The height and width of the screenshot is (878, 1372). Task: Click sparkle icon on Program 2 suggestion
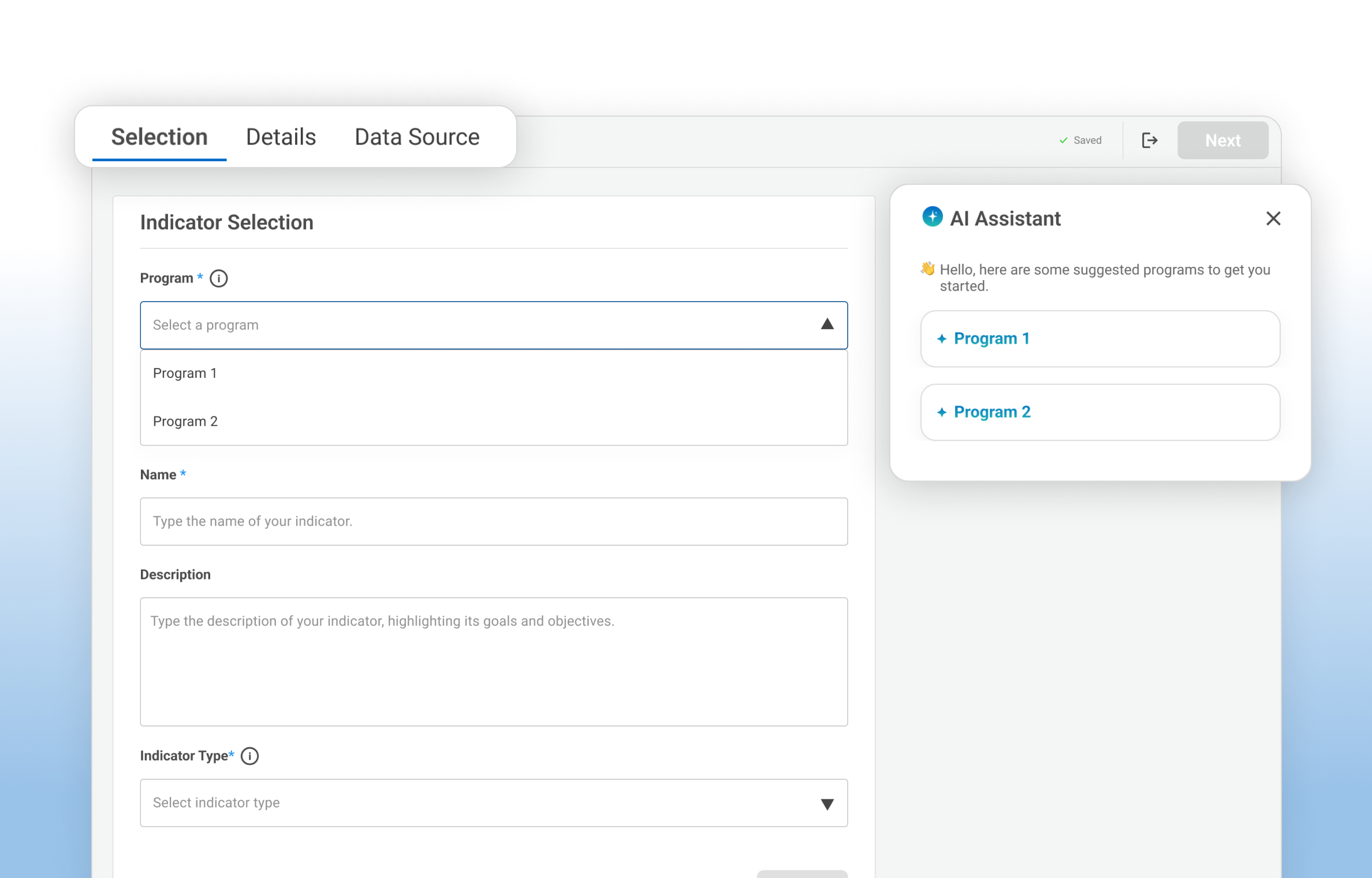pos(942,412)
